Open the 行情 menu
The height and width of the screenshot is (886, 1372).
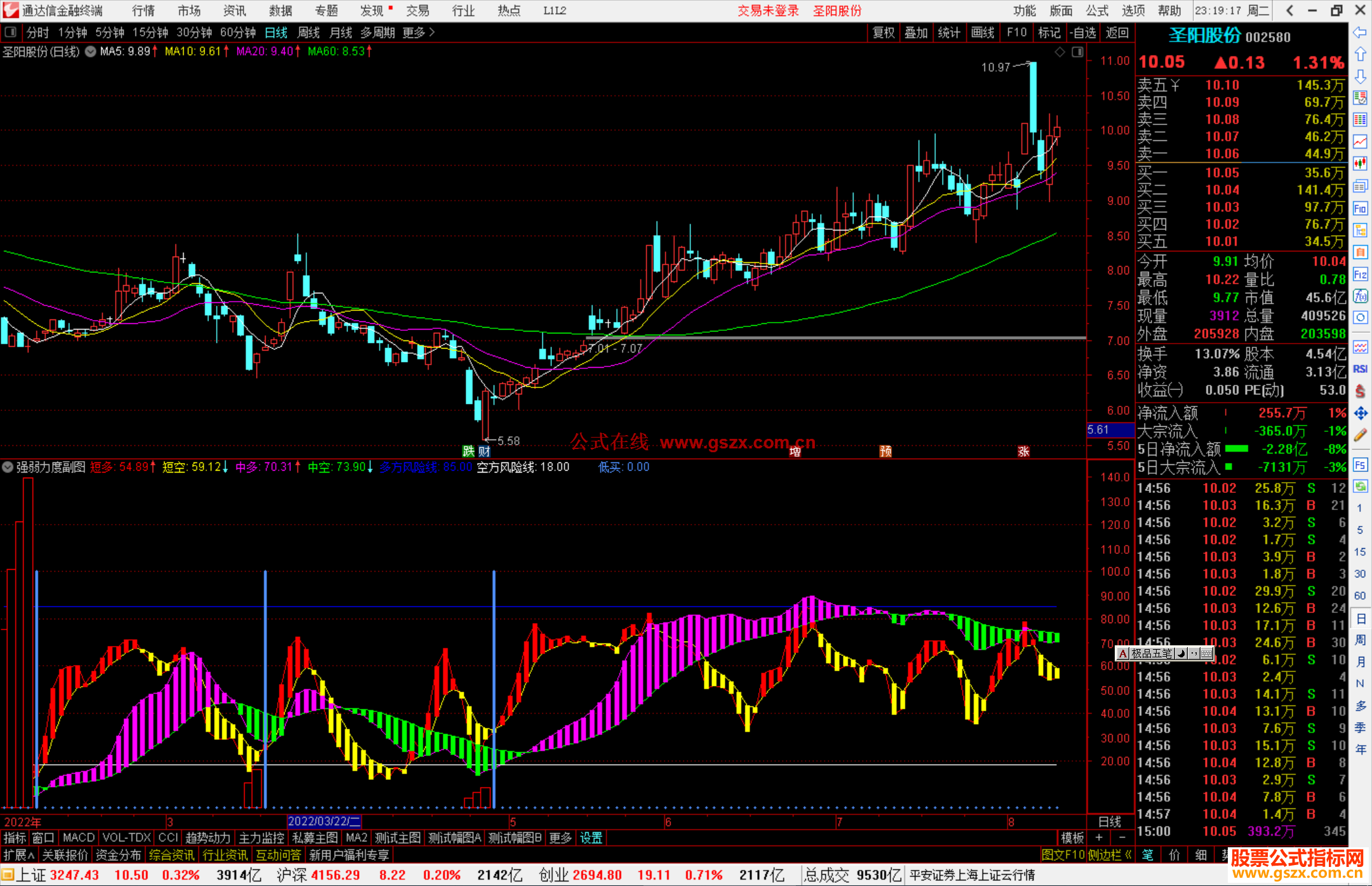click(143, 10)
